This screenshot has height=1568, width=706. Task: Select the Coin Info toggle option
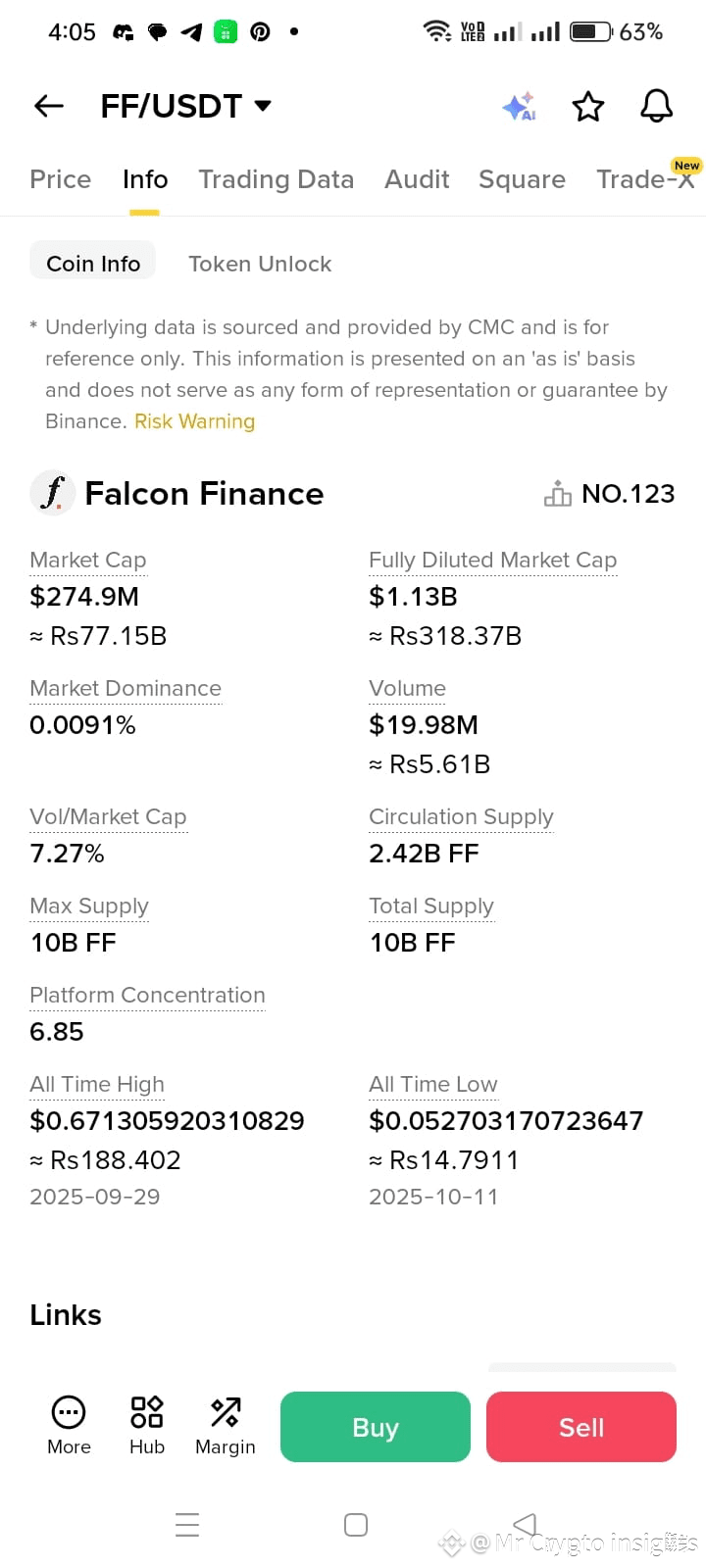tap(93, 264)
